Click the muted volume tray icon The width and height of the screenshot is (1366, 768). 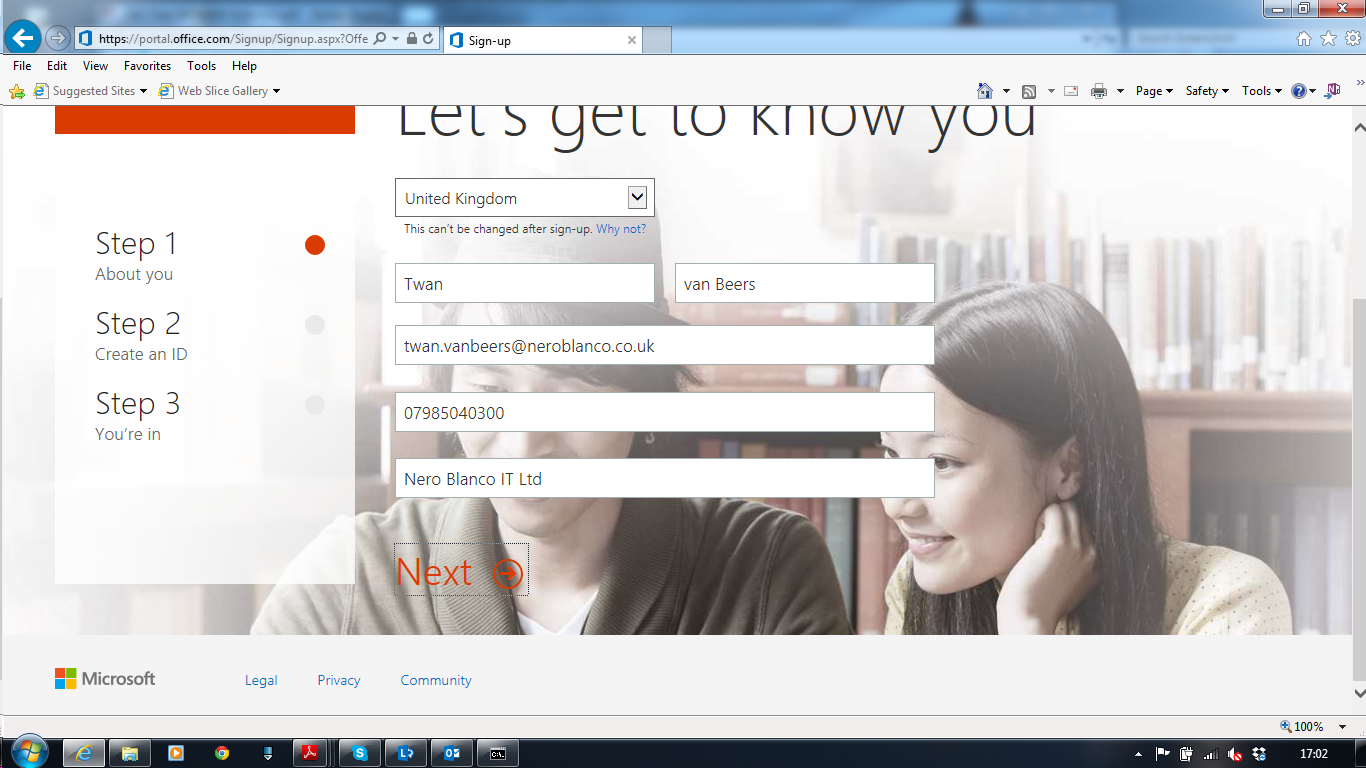coord(1235,754)
